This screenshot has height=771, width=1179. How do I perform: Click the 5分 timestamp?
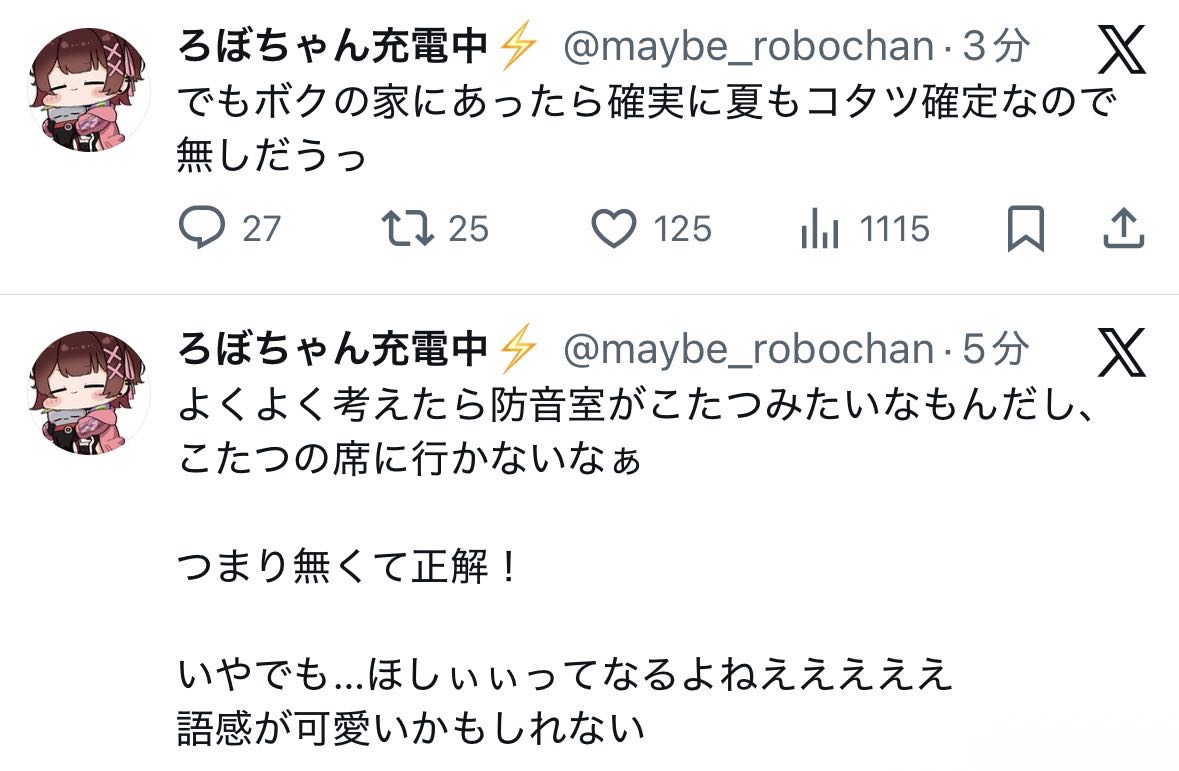pos(995,349)
